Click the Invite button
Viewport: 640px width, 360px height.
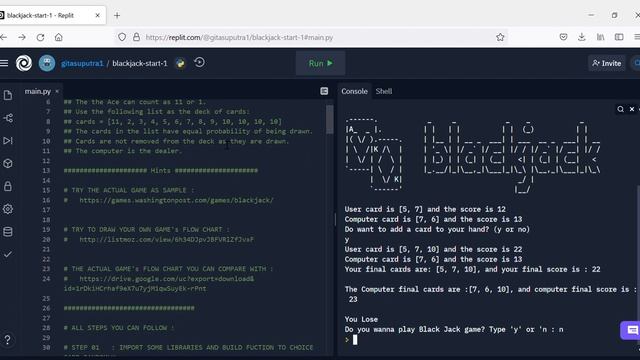607,63
